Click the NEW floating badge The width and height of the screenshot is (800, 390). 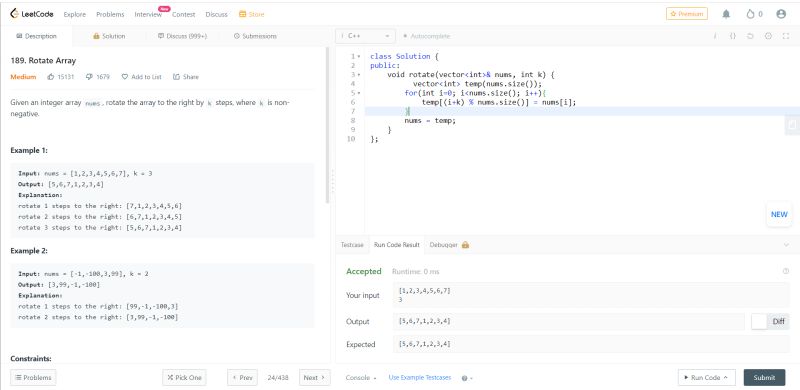(x=779, y=214)
